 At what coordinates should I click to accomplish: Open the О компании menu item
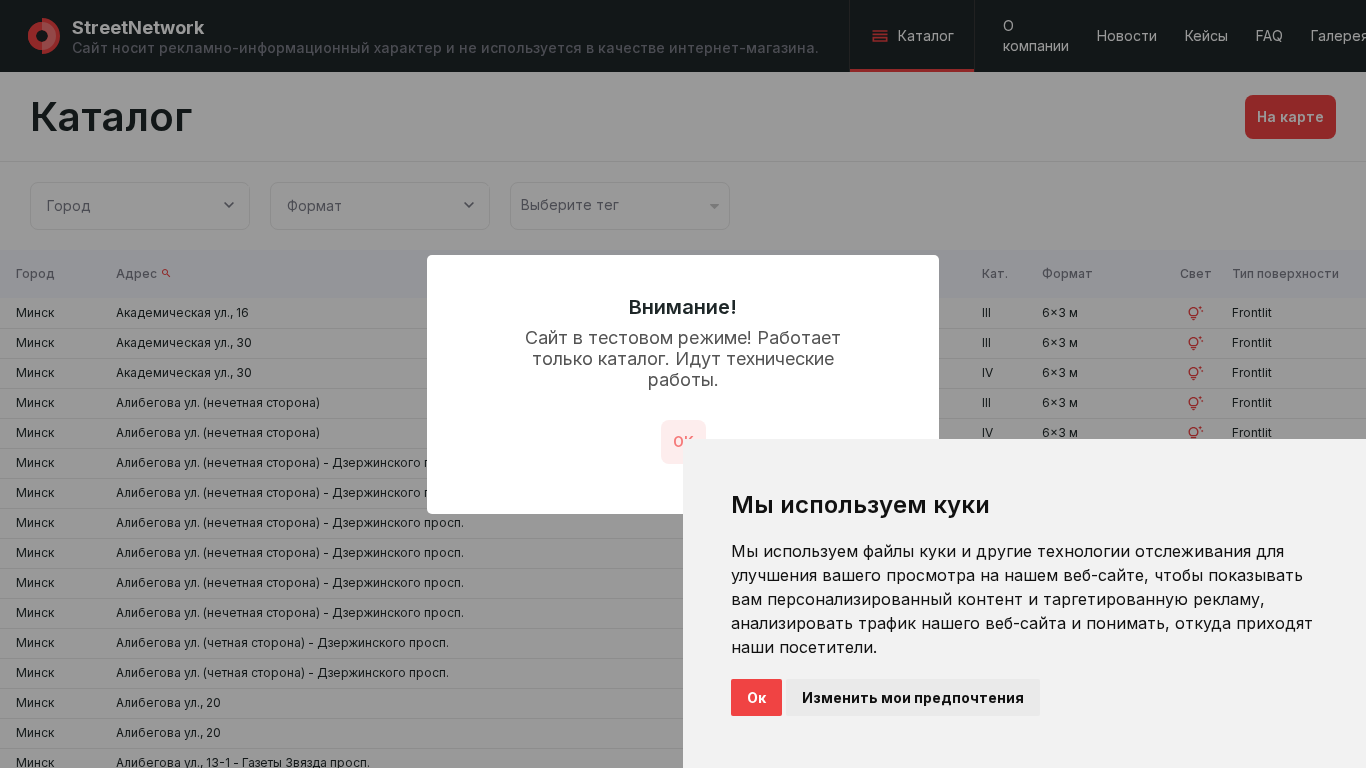(1035, 36)
